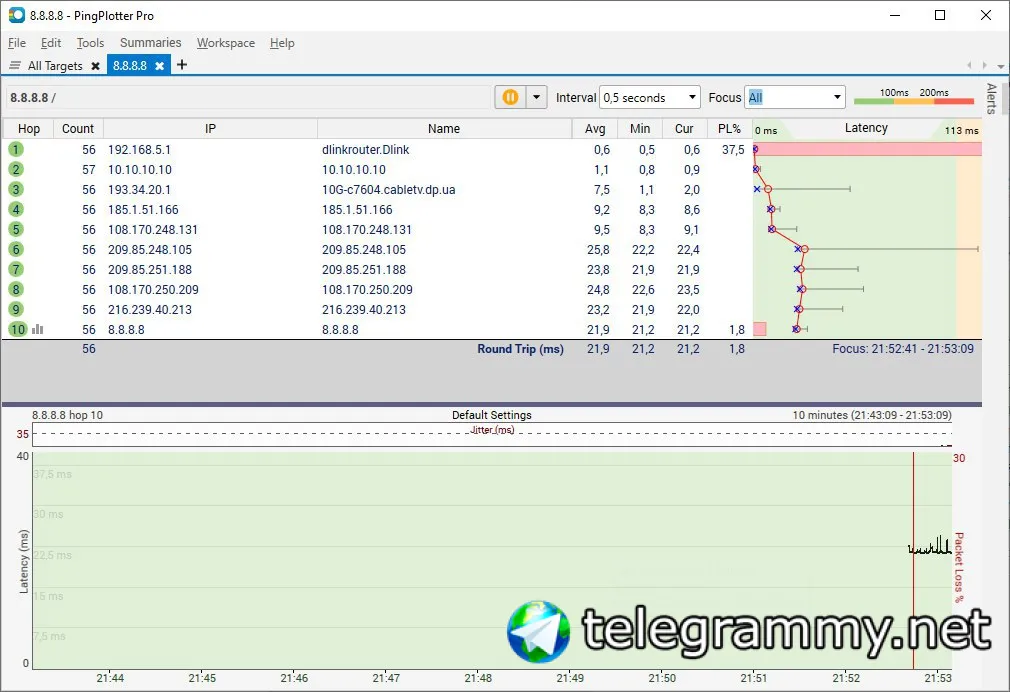Screen dimensions: 1010x692
Task: Open the Help menu
Action: pos(282,43)
